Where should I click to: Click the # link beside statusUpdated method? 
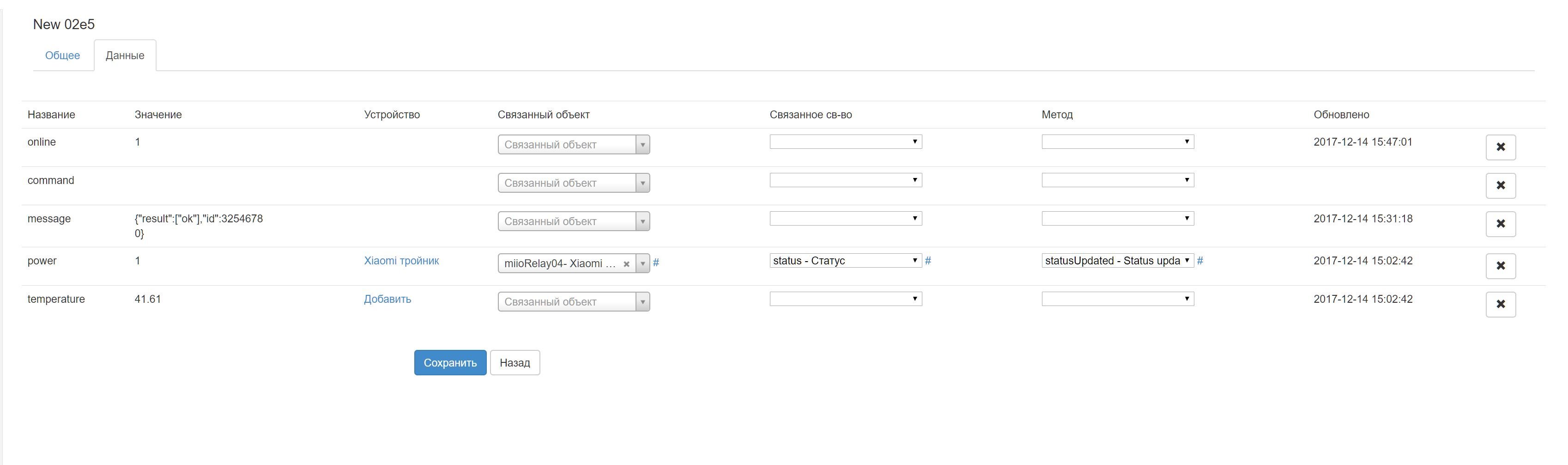[x=1200, y=261]
